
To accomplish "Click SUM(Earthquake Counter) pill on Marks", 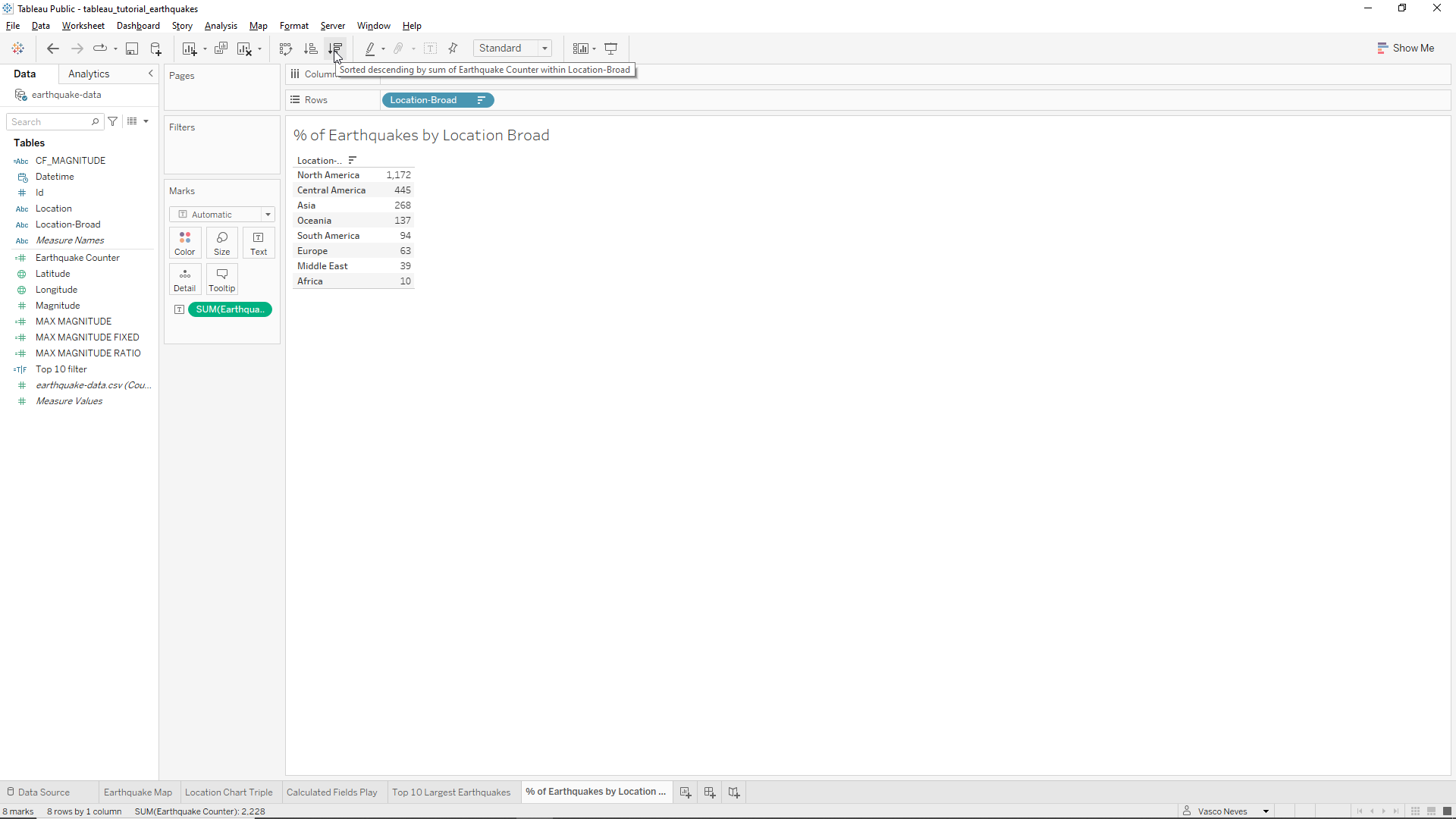I will pyautogui.click(x=230, y=309).
